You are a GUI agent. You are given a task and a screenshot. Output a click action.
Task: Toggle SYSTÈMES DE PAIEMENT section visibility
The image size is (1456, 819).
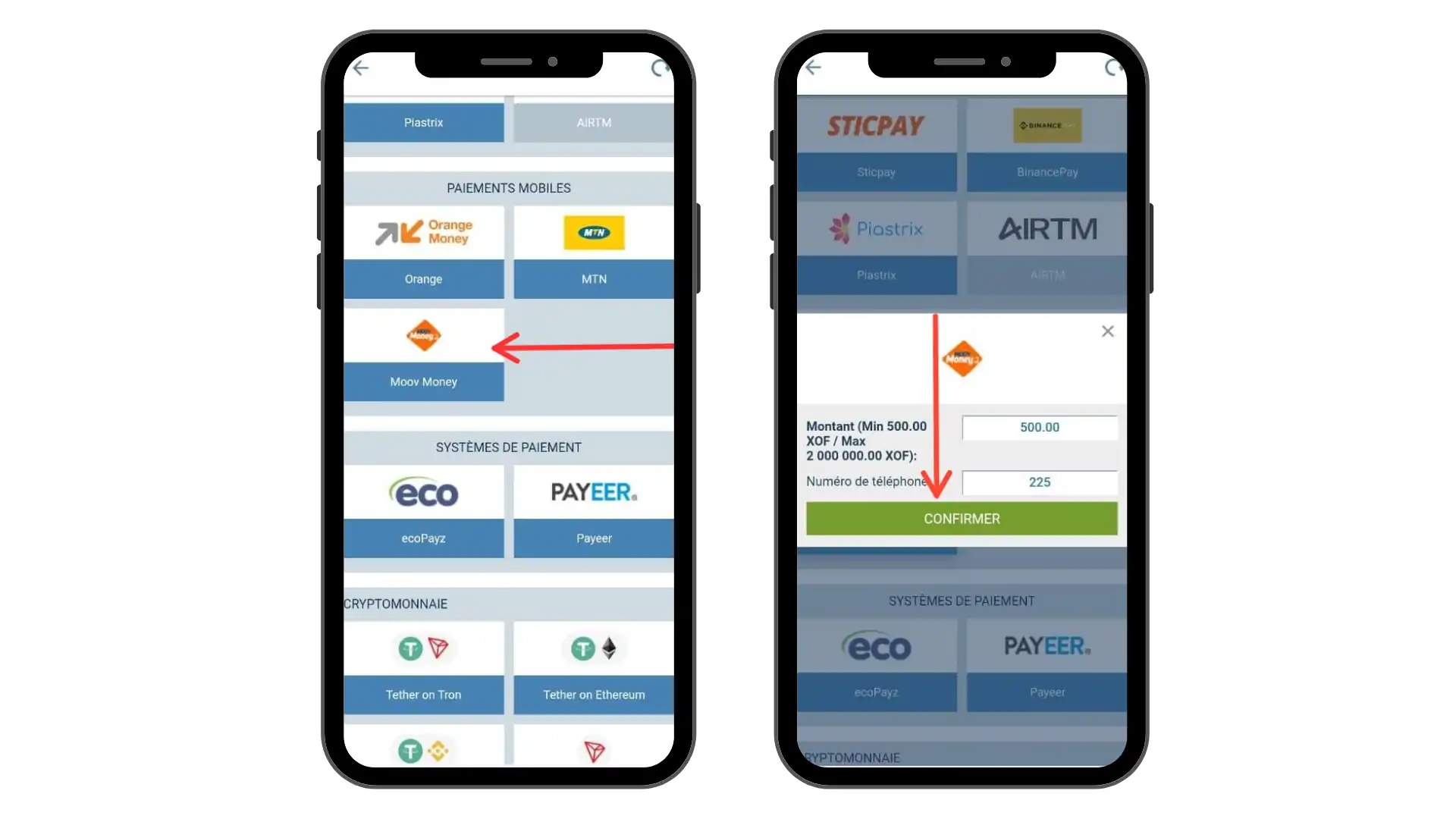(509, 447)
